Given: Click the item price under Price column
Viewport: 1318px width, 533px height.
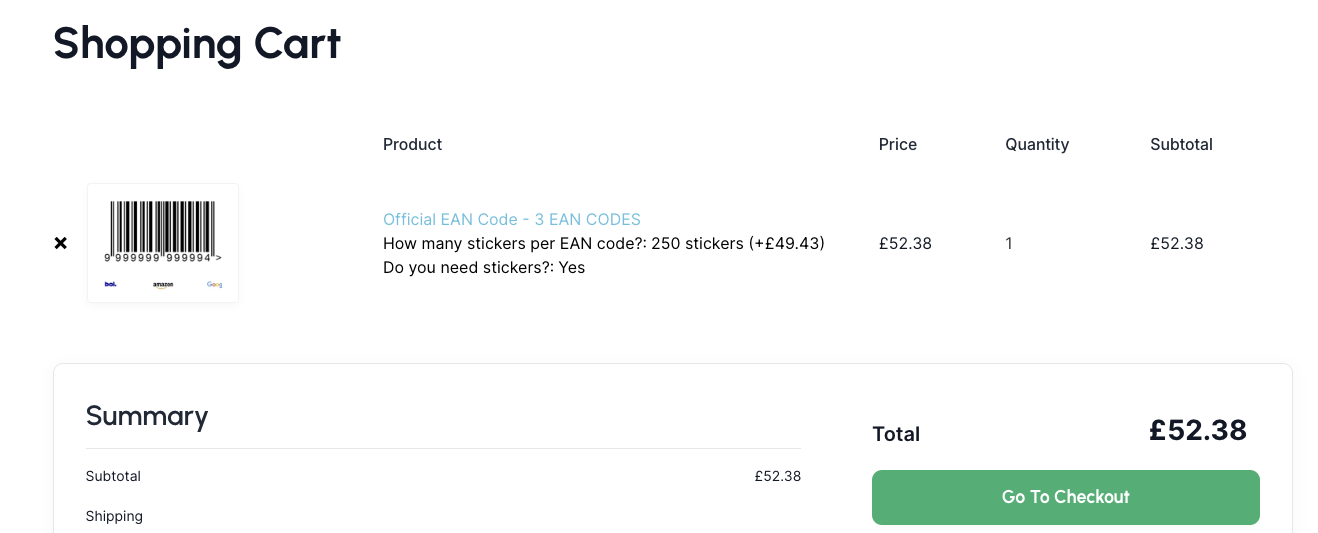Looking at the screenshot, I should coord(905,243).
